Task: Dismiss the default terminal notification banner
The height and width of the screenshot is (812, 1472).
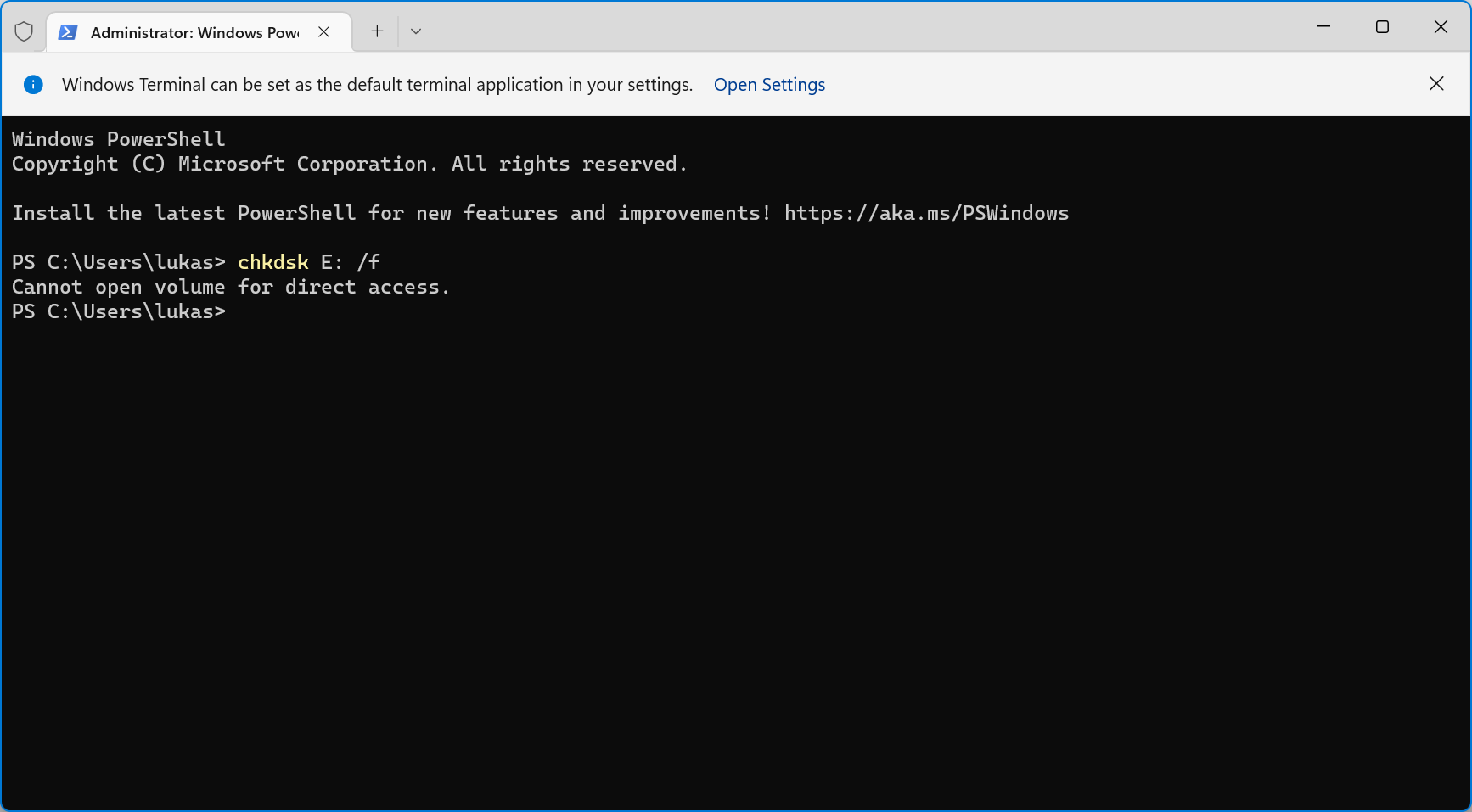Action: click(x=1436, y=83)
